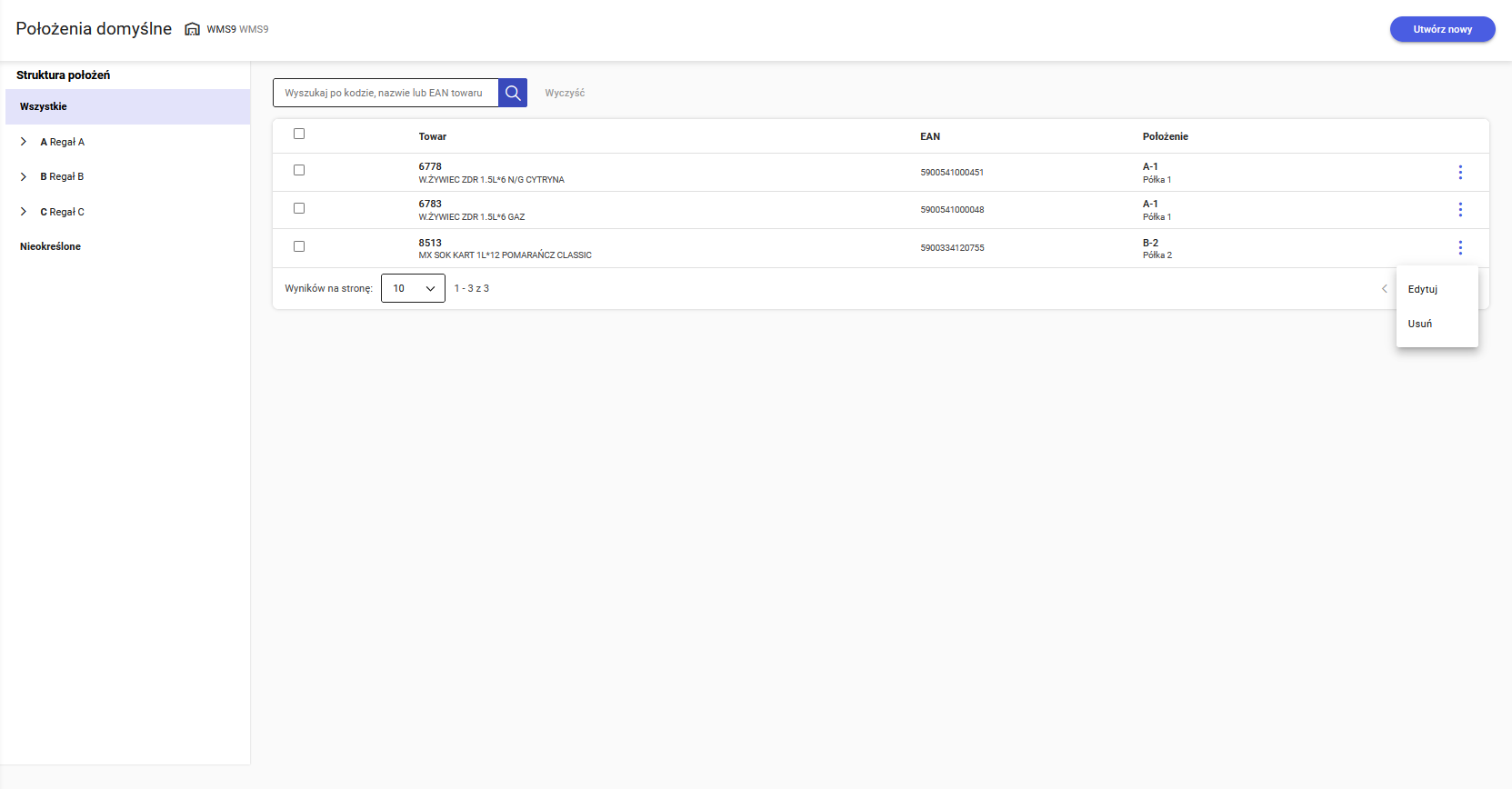
Task: Click the three-dot menu for item 8513
Action: [x=1460, y=247]
